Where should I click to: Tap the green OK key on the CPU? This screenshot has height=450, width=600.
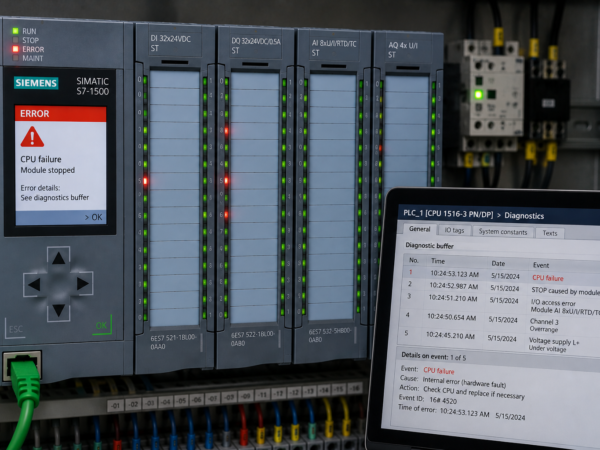(102, 325)
